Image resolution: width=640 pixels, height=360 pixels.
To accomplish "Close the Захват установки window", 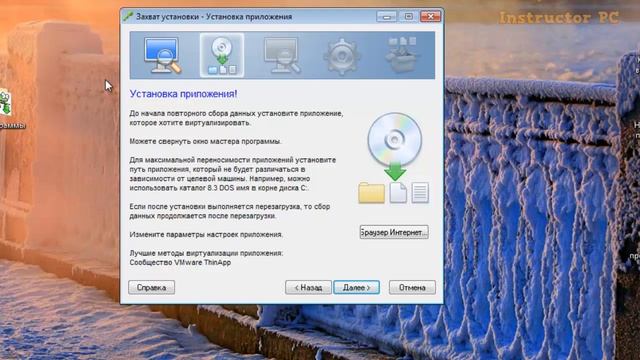I will pos(430,16).
